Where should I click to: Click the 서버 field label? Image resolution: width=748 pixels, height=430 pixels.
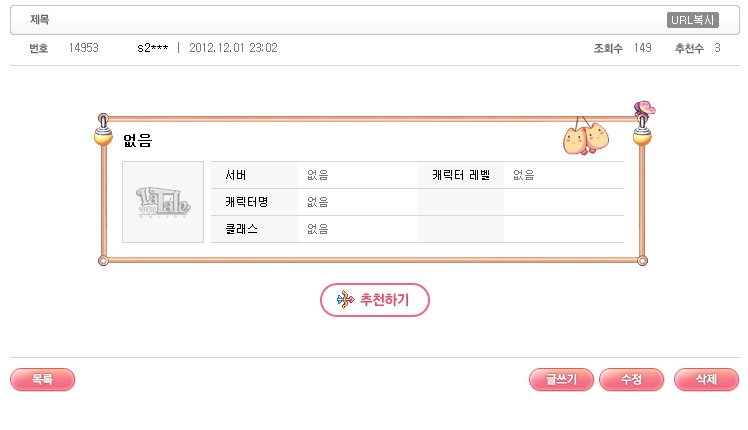(236, 175)
